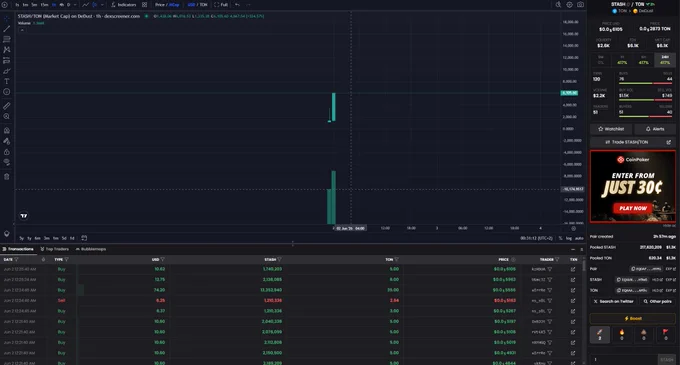
Task: Undo the last chart action
Action: (237, 5)
